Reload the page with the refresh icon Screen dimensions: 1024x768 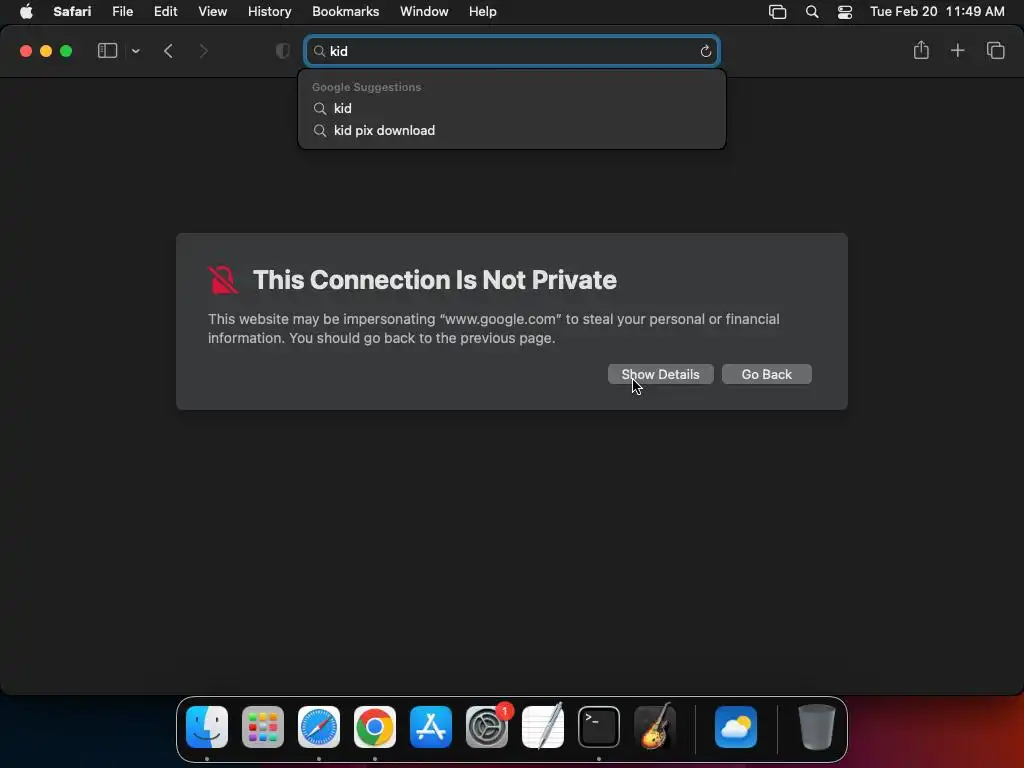[705, 51]
